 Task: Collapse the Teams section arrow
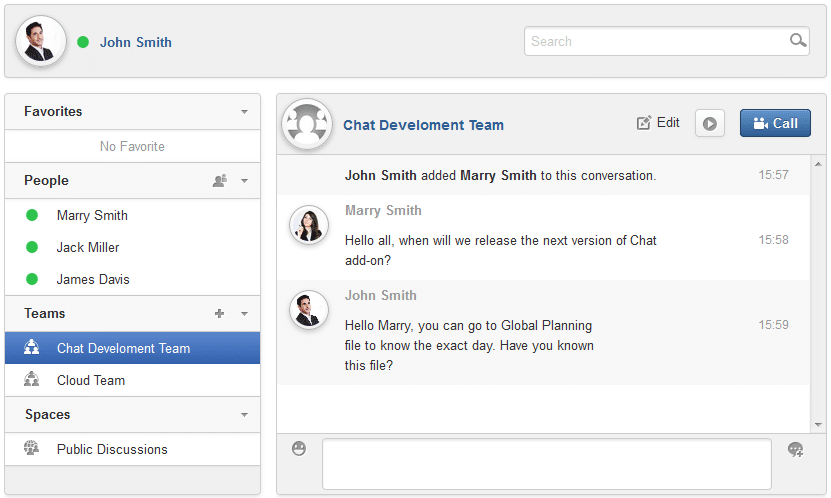[x=244, y=314]
